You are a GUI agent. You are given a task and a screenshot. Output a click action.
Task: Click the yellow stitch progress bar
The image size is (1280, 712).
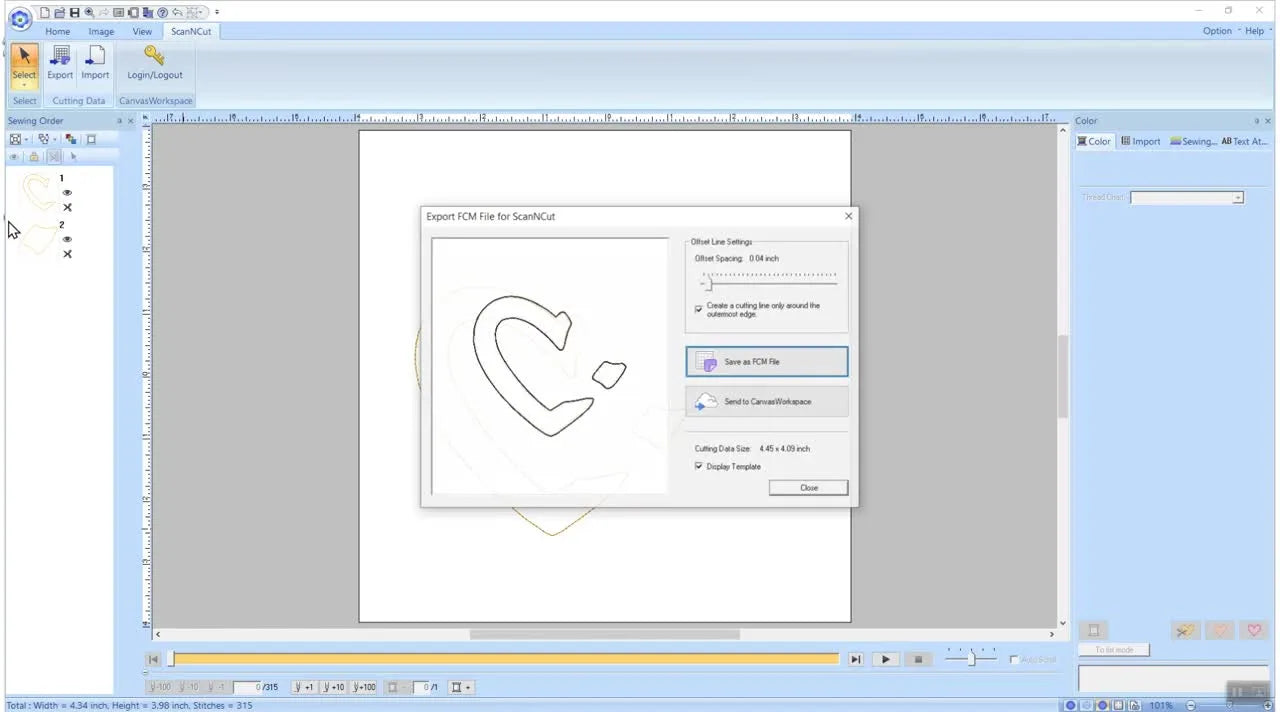tap(504, 659)
